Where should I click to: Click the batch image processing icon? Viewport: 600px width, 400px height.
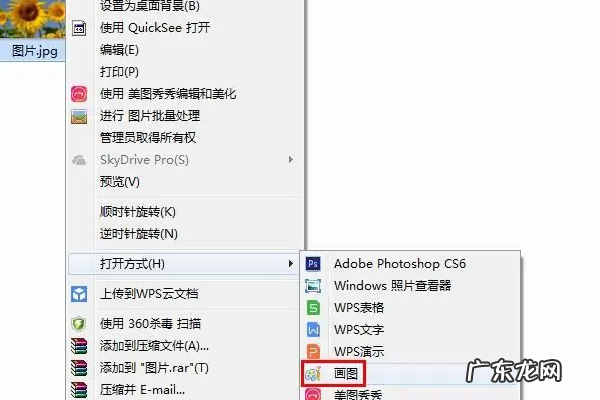[x=79, y=117]
